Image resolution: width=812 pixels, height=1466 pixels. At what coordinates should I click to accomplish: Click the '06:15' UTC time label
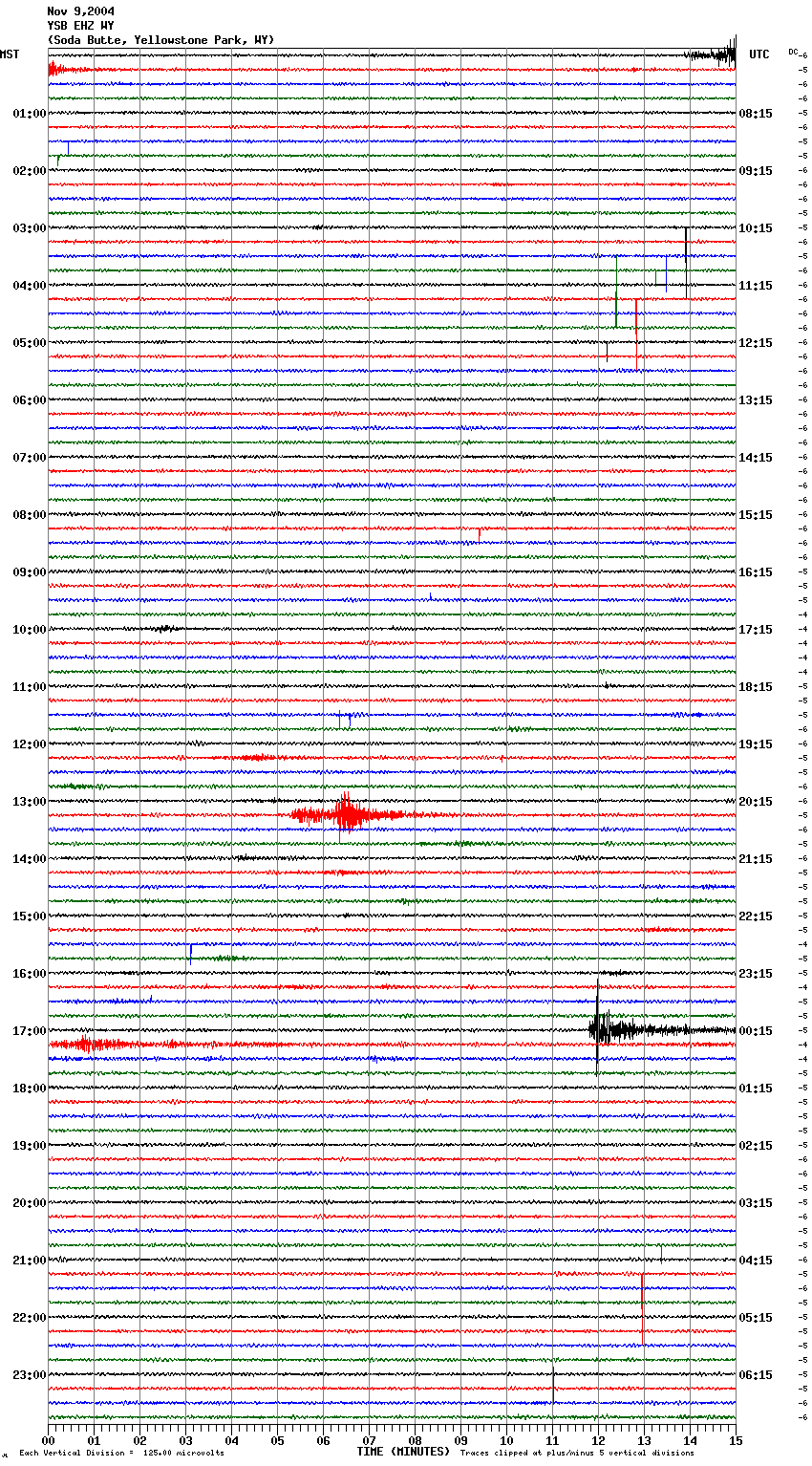pos(756,1375)
